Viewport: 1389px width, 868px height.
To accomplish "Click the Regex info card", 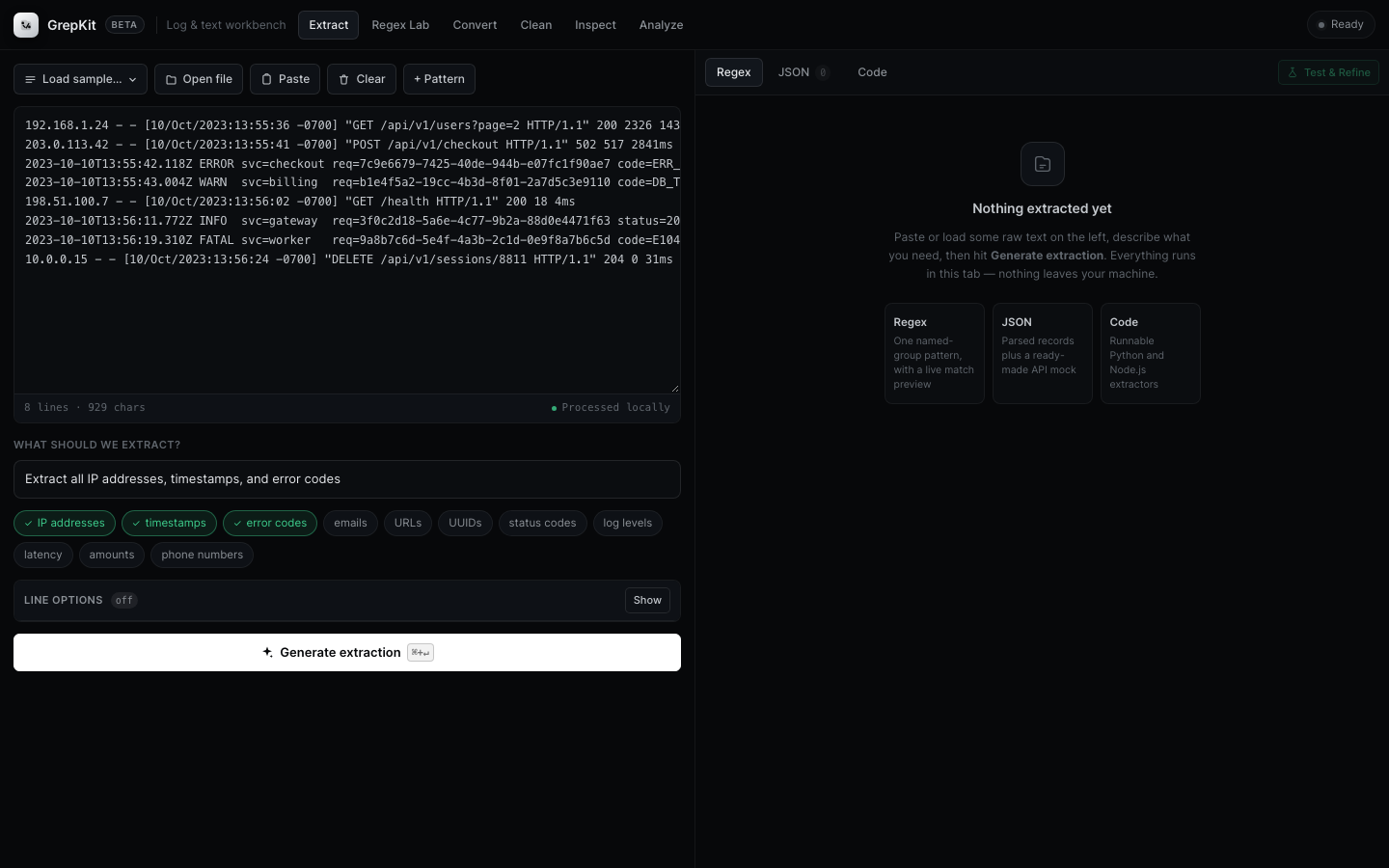I will (x=935, y=353).
